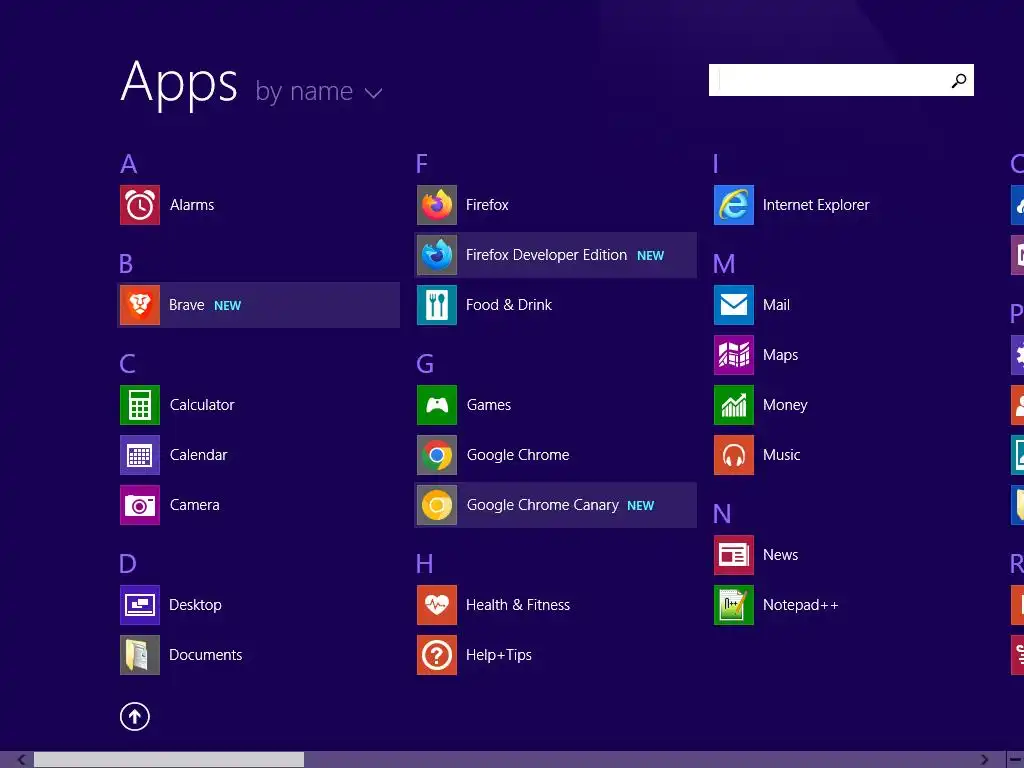
Task: Click the 'Help+Tips' text label
Action: (x=499, y=655)
